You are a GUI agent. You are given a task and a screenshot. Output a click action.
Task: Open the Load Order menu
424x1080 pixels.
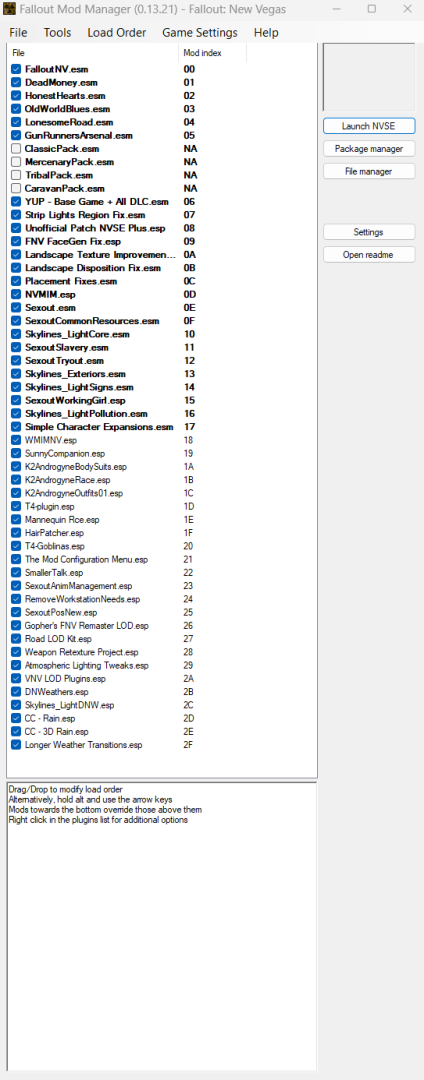tap(116, 32)
